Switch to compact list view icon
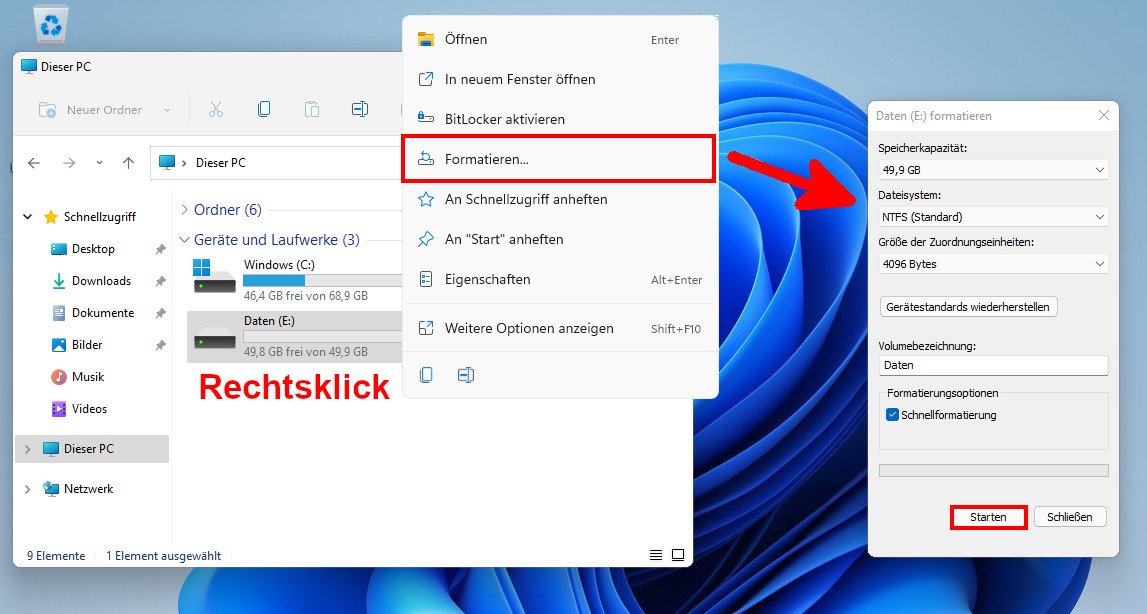The height and width of the screenshot is (614, 1147). click(679, 554)
